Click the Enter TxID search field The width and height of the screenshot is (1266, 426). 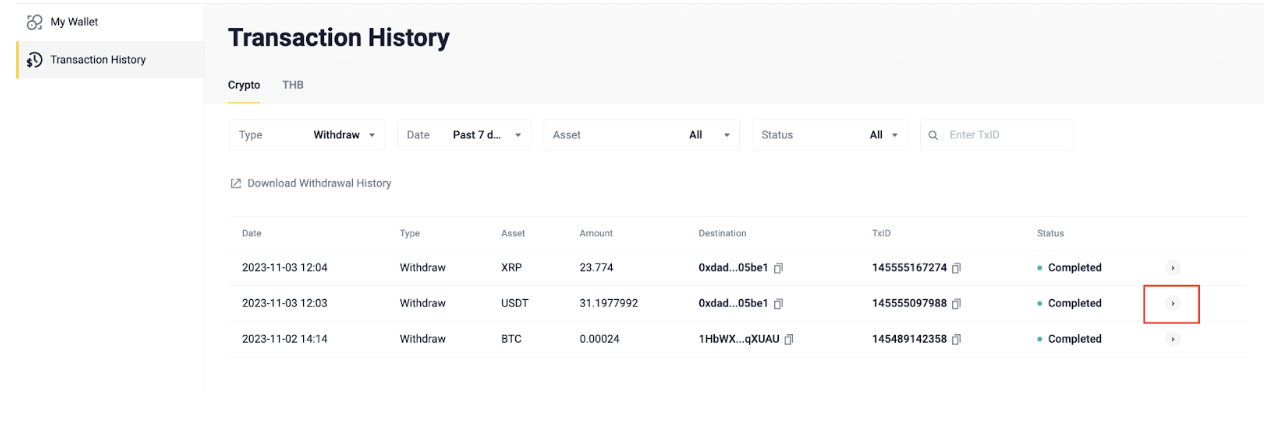pyautogui.click(x=1005, y=136)
